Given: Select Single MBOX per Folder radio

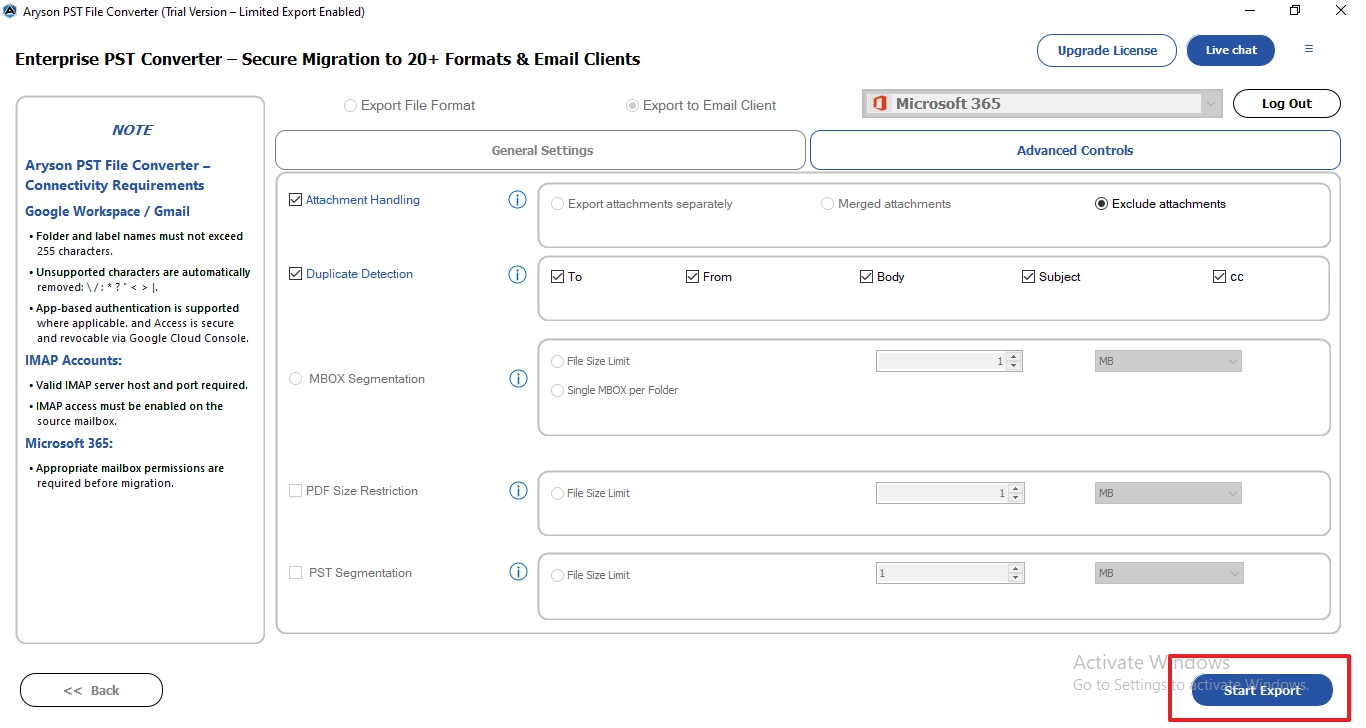Looking at the screenshot, I should pos(558,391).
